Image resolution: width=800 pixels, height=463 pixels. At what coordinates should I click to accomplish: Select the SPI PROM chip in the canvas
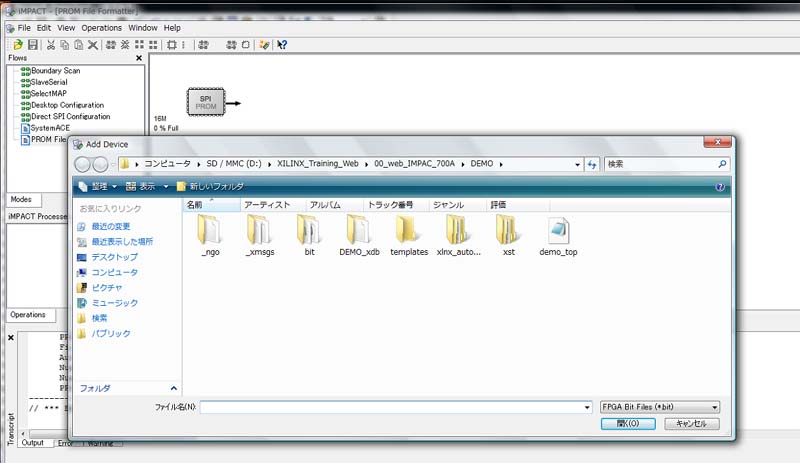(x=206, y=102)
